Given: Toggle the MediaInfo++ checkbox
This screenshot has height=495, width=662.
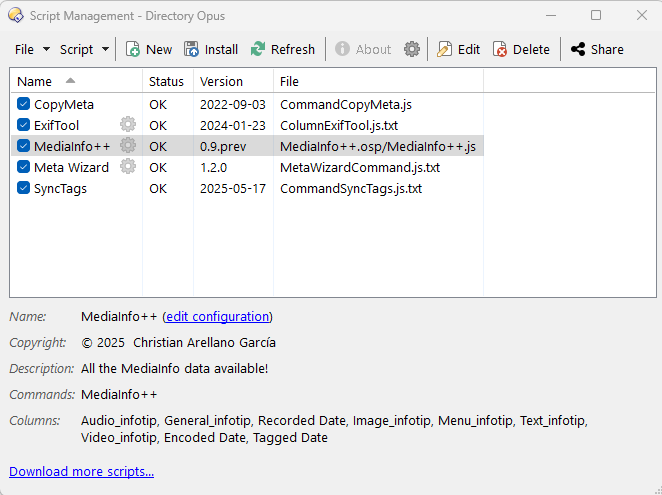Looking at the screenshot, I should (24, 146).
